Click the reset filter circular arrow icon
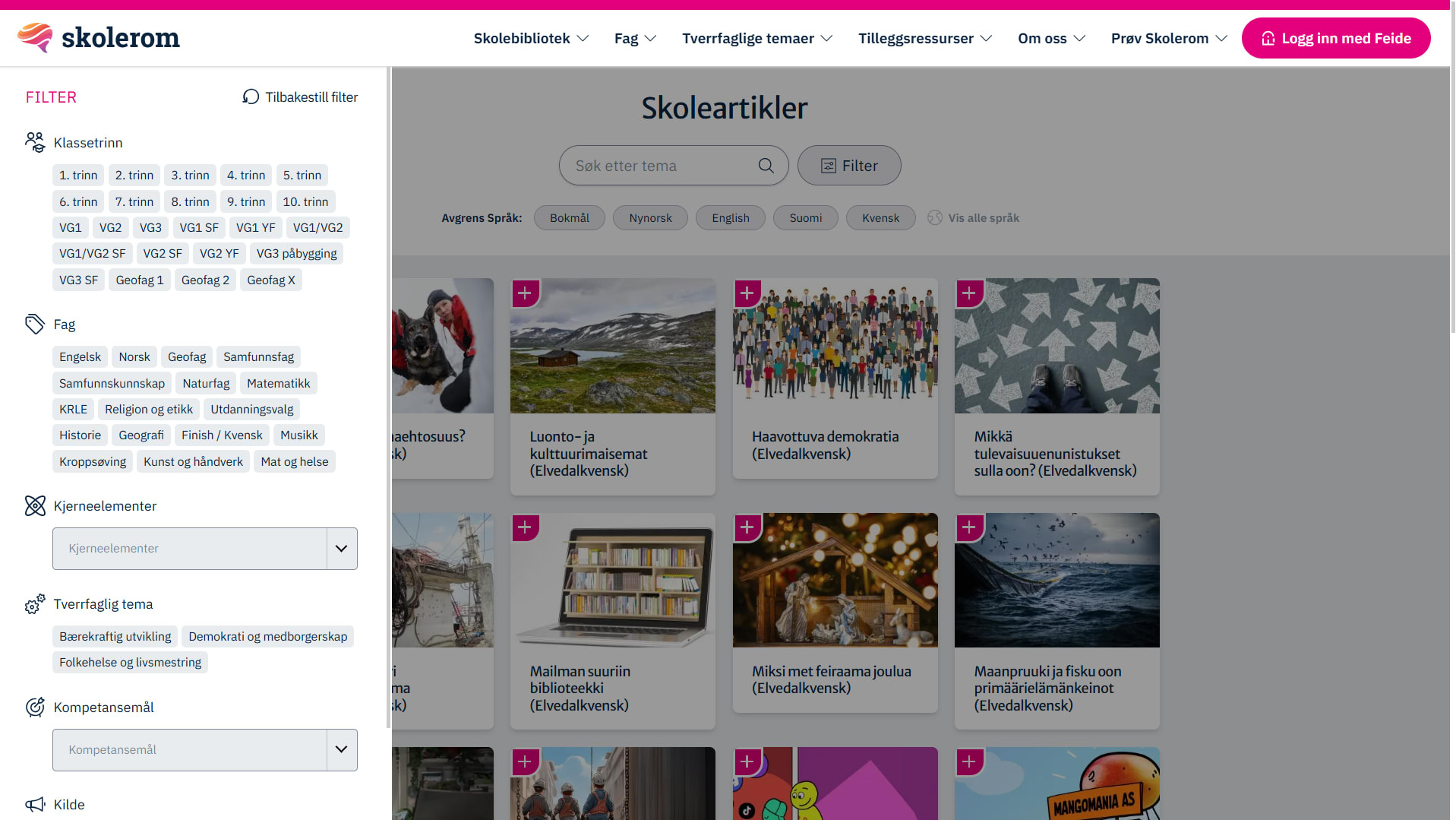Viewport: 1456px width, 820px height. click(251, 97)
